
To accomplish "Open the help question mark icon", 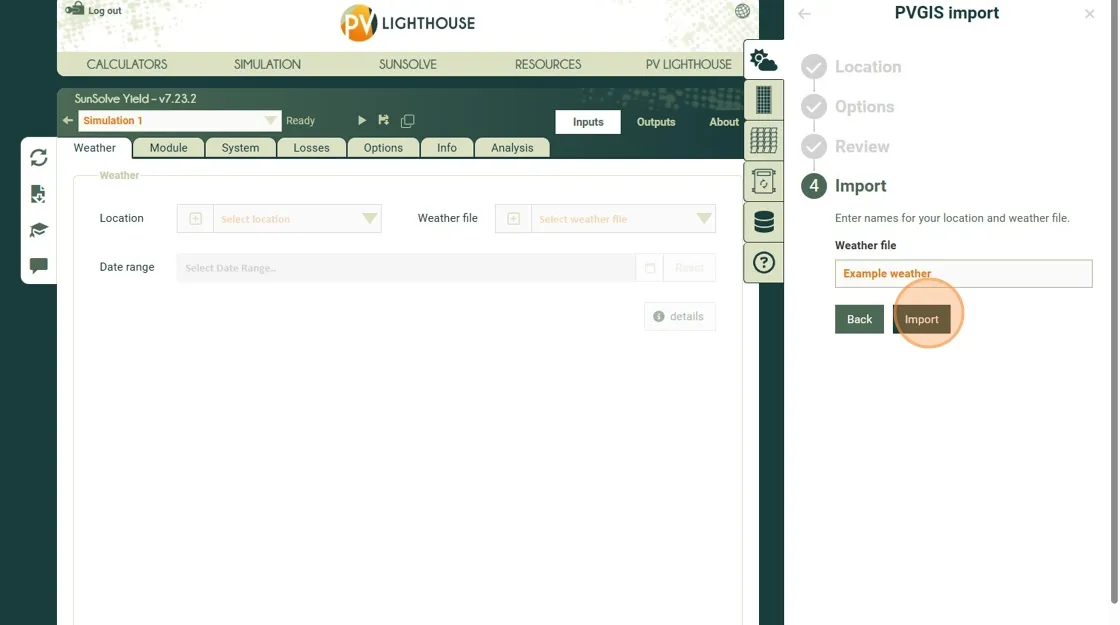I will (764, 263).
